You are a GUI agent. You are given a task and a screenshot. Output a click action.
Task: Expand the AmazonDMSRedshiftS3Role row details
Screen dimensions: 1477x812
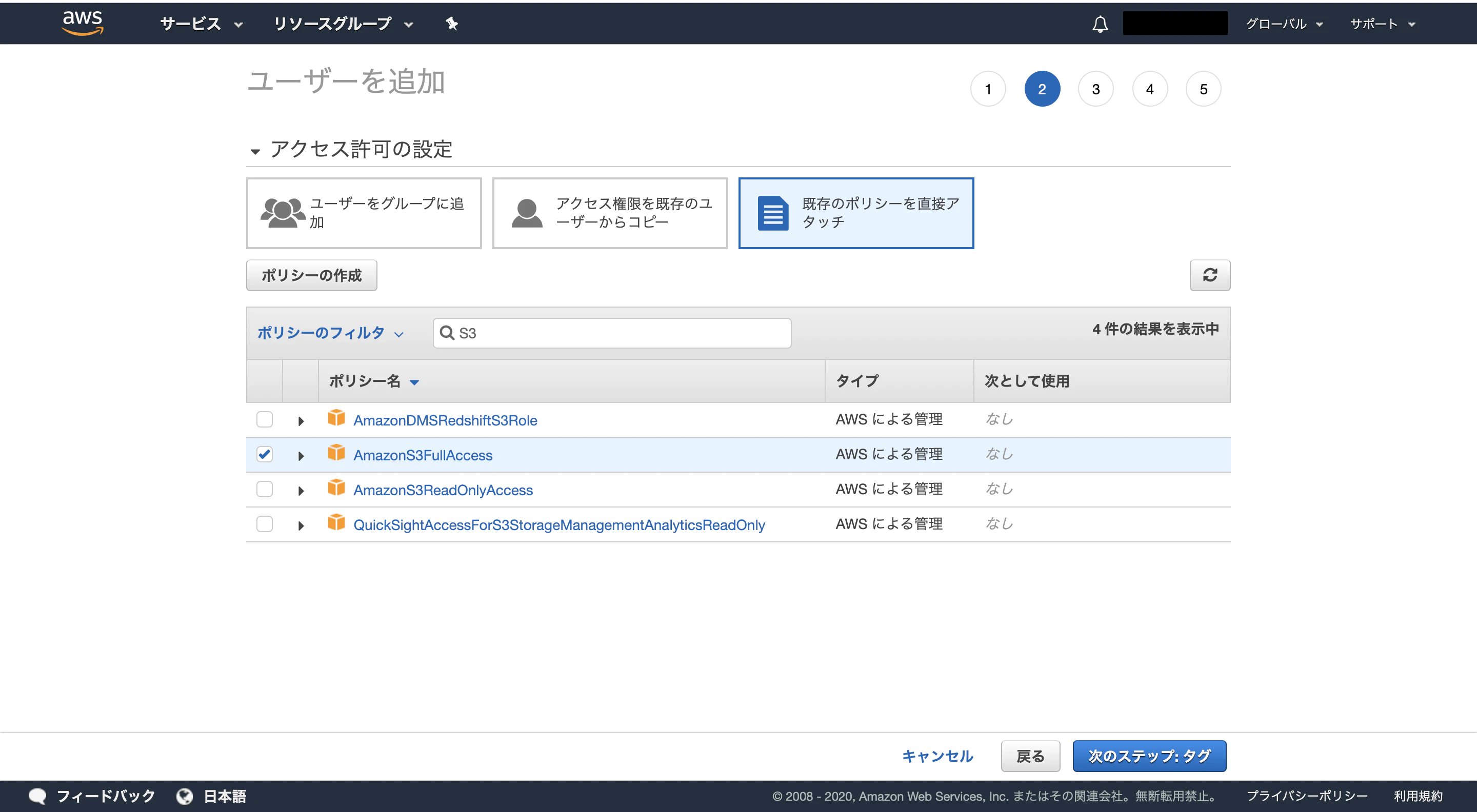301,421
